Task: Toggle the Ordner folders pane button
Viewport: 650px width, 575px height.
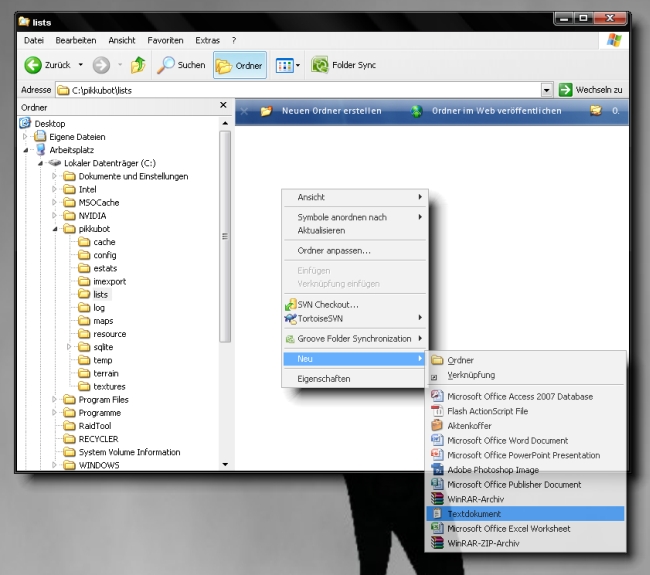Action: [238, 65]
